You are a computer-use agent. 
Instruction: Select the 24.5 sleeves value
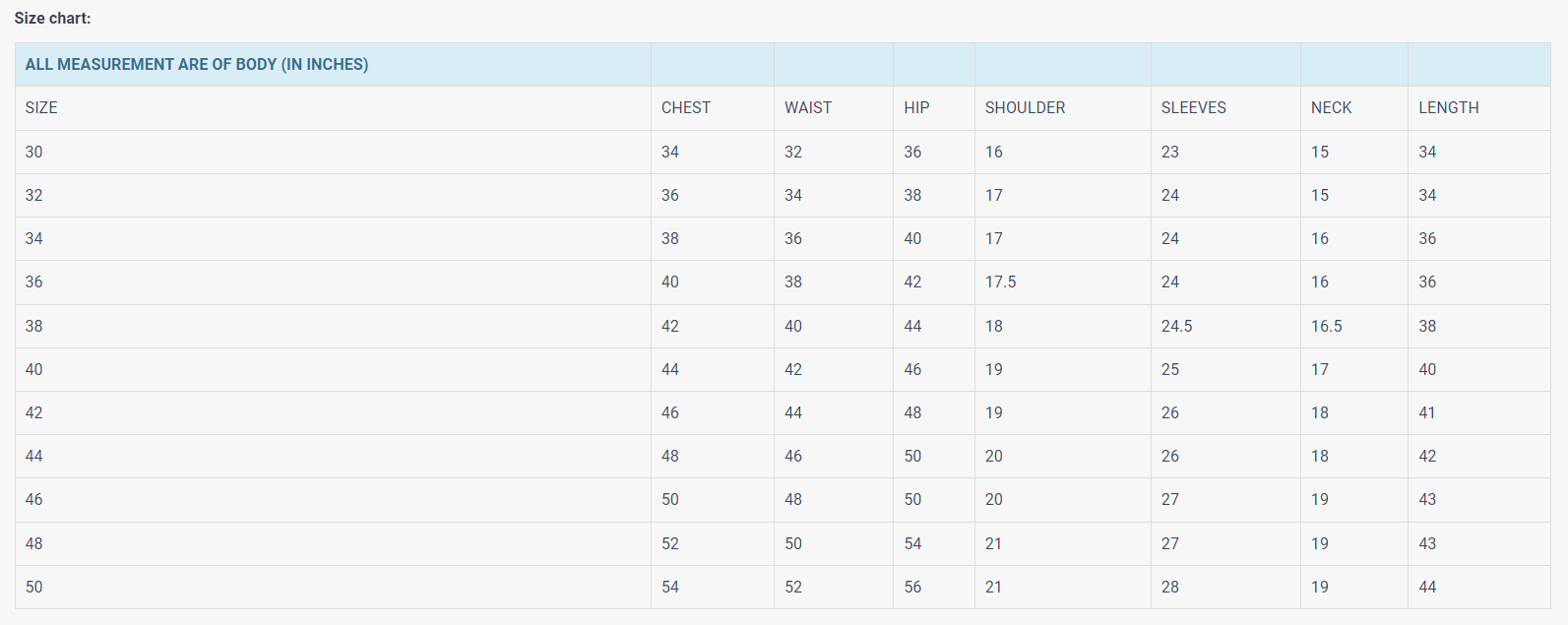coord(1176,326)
